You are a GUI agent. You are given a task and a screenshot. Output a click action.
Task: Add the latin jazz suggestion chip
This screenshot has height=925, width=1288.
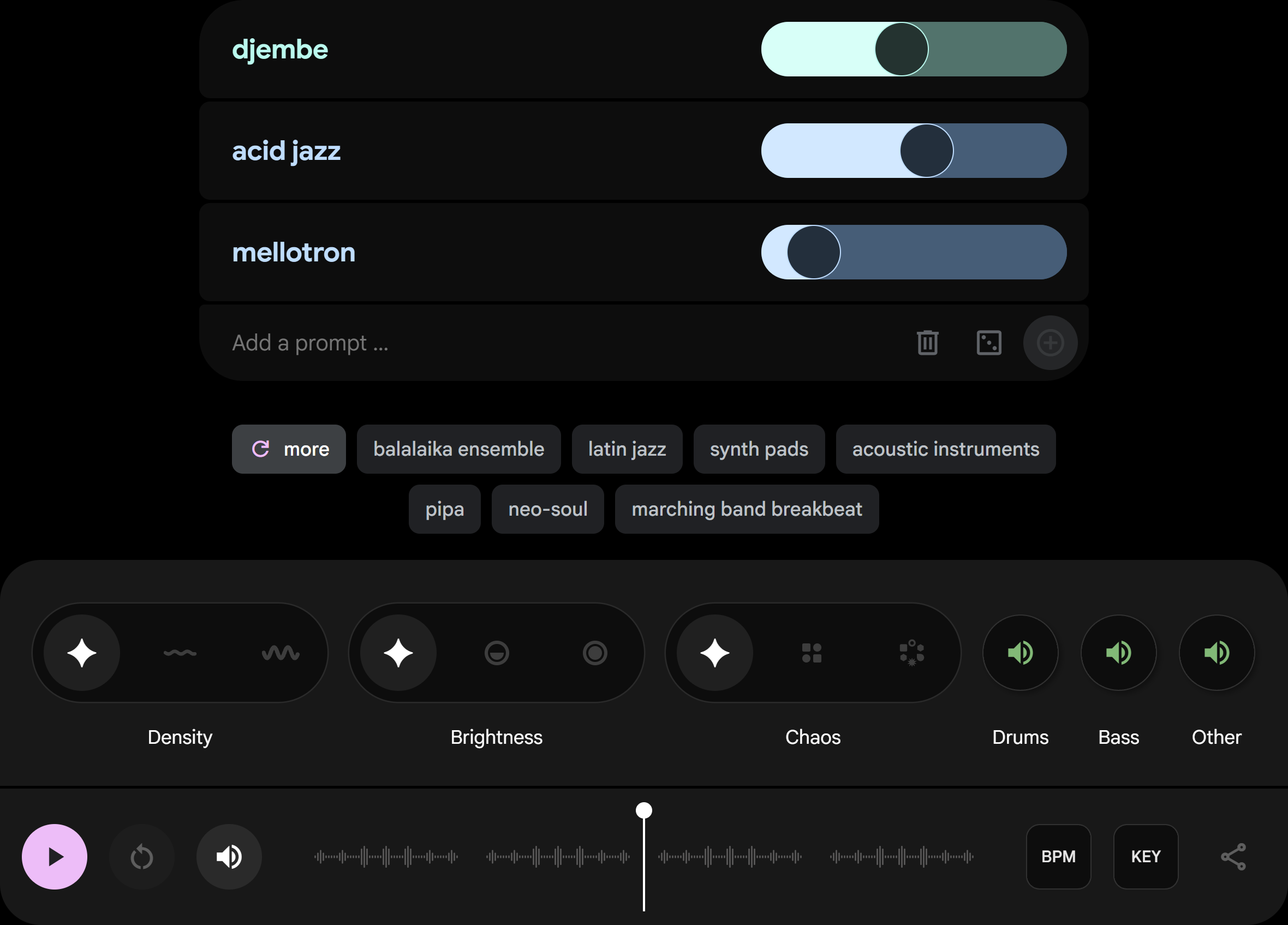pos(627,449)
